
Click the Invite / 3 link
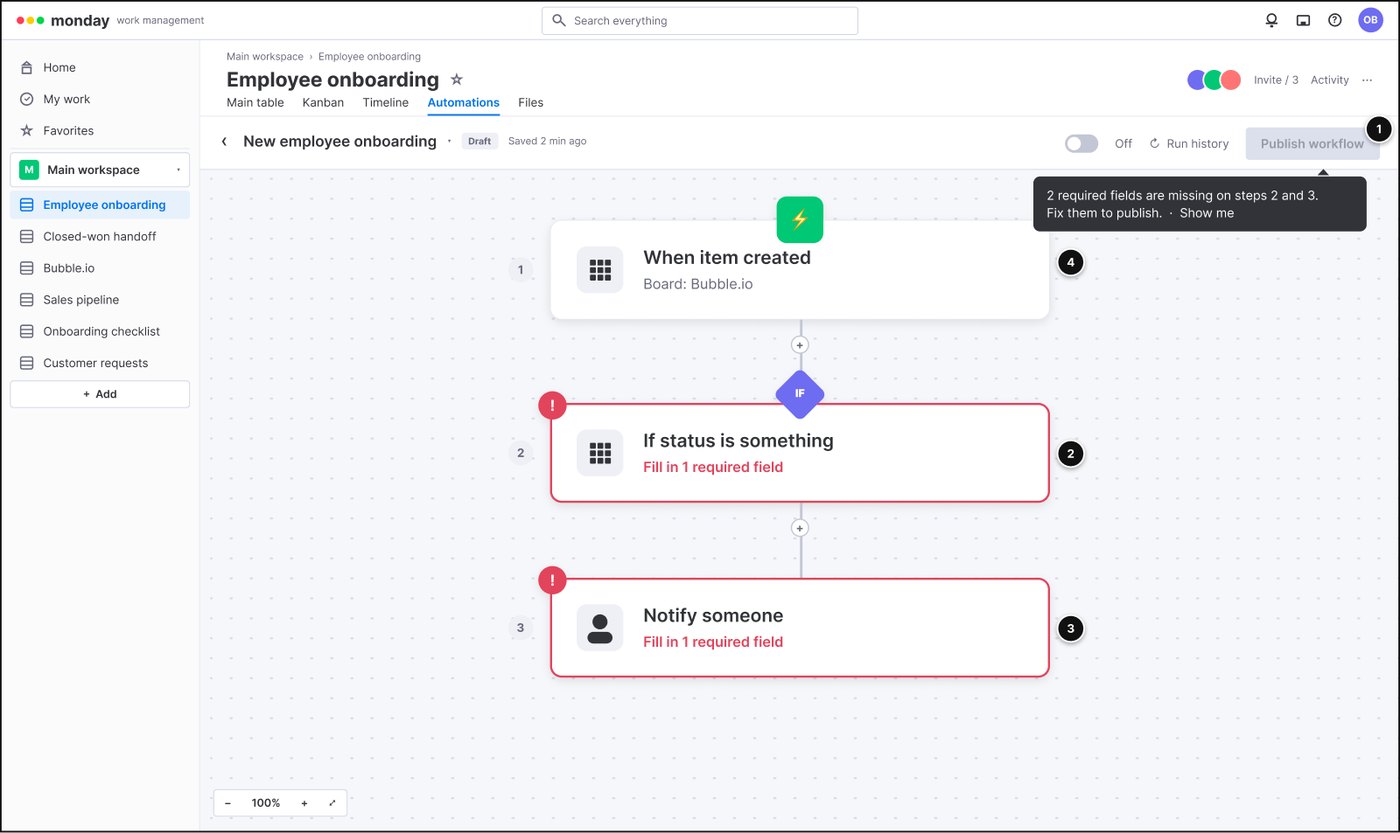click(1276, 80)
